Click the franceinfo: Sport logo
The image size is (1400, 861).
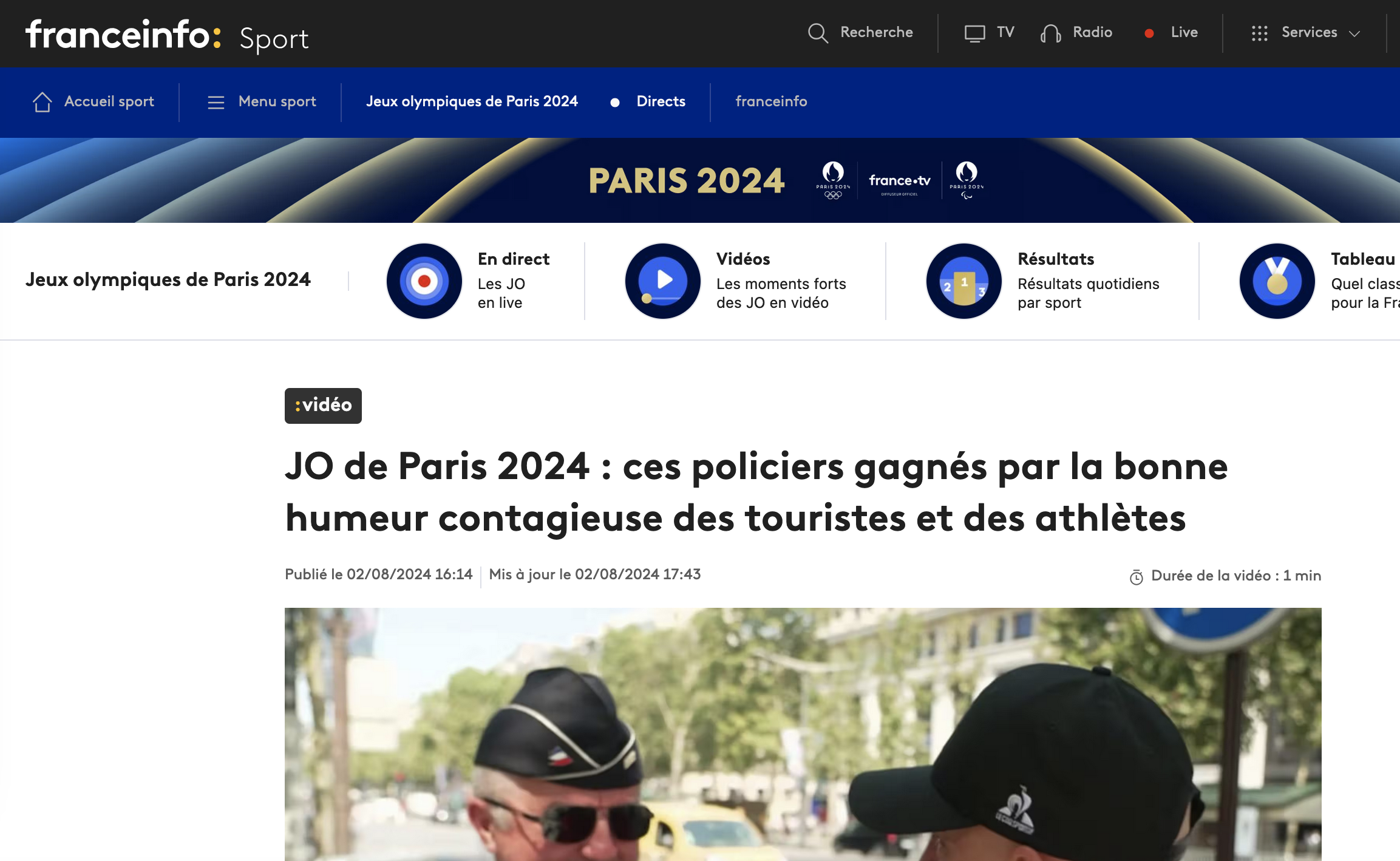tap(167, 35)
